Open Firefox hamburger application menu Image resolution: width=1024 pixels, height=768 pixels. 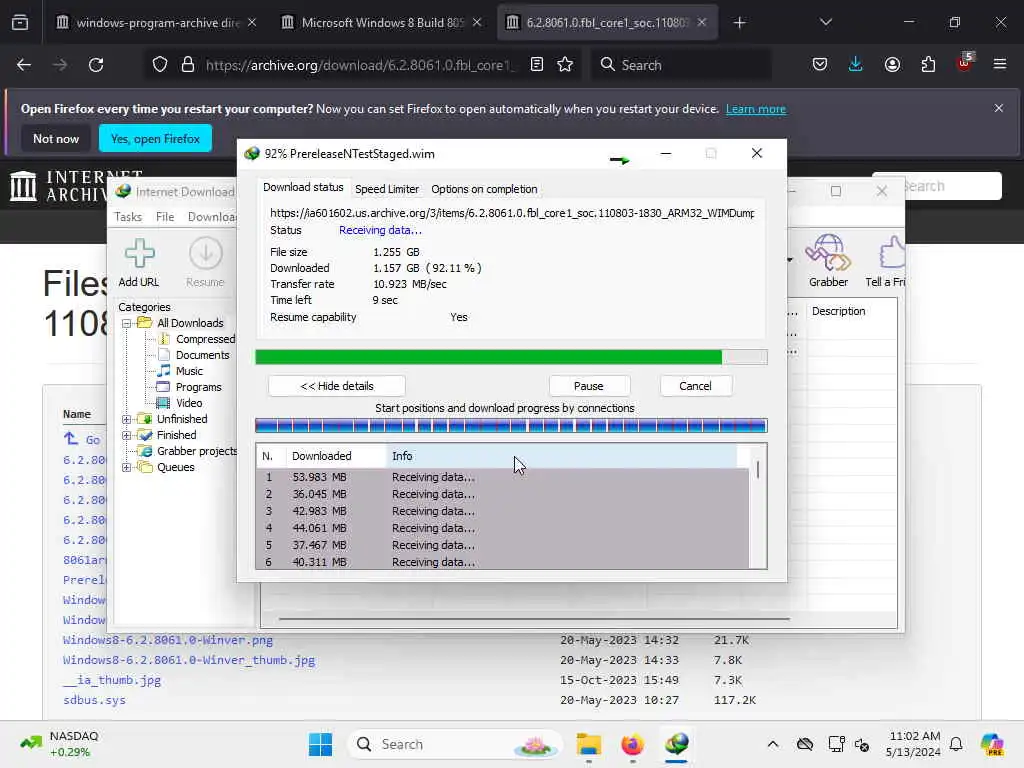[1000, 64]
